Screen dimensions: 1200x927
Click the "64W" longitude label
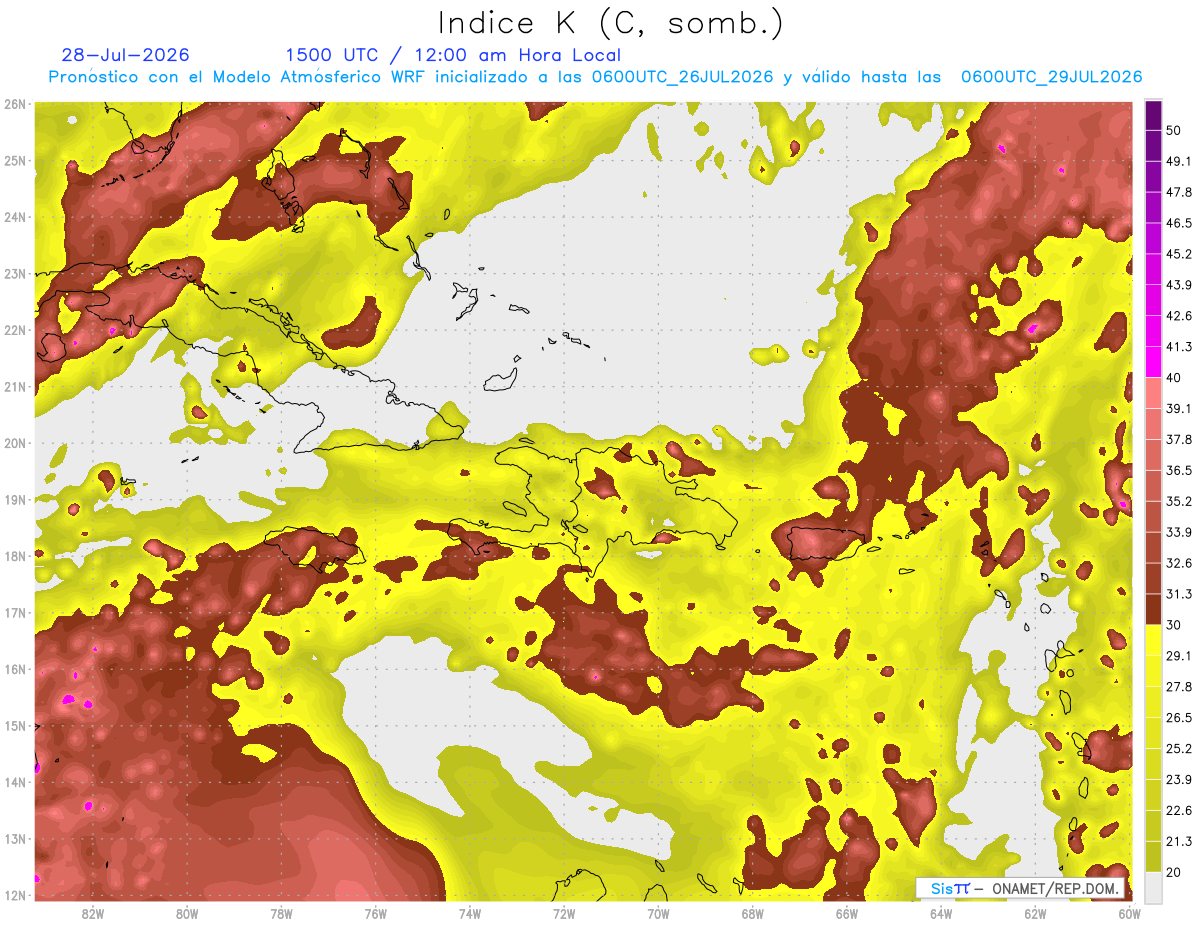pyautogui.click(x=941, y=913)
